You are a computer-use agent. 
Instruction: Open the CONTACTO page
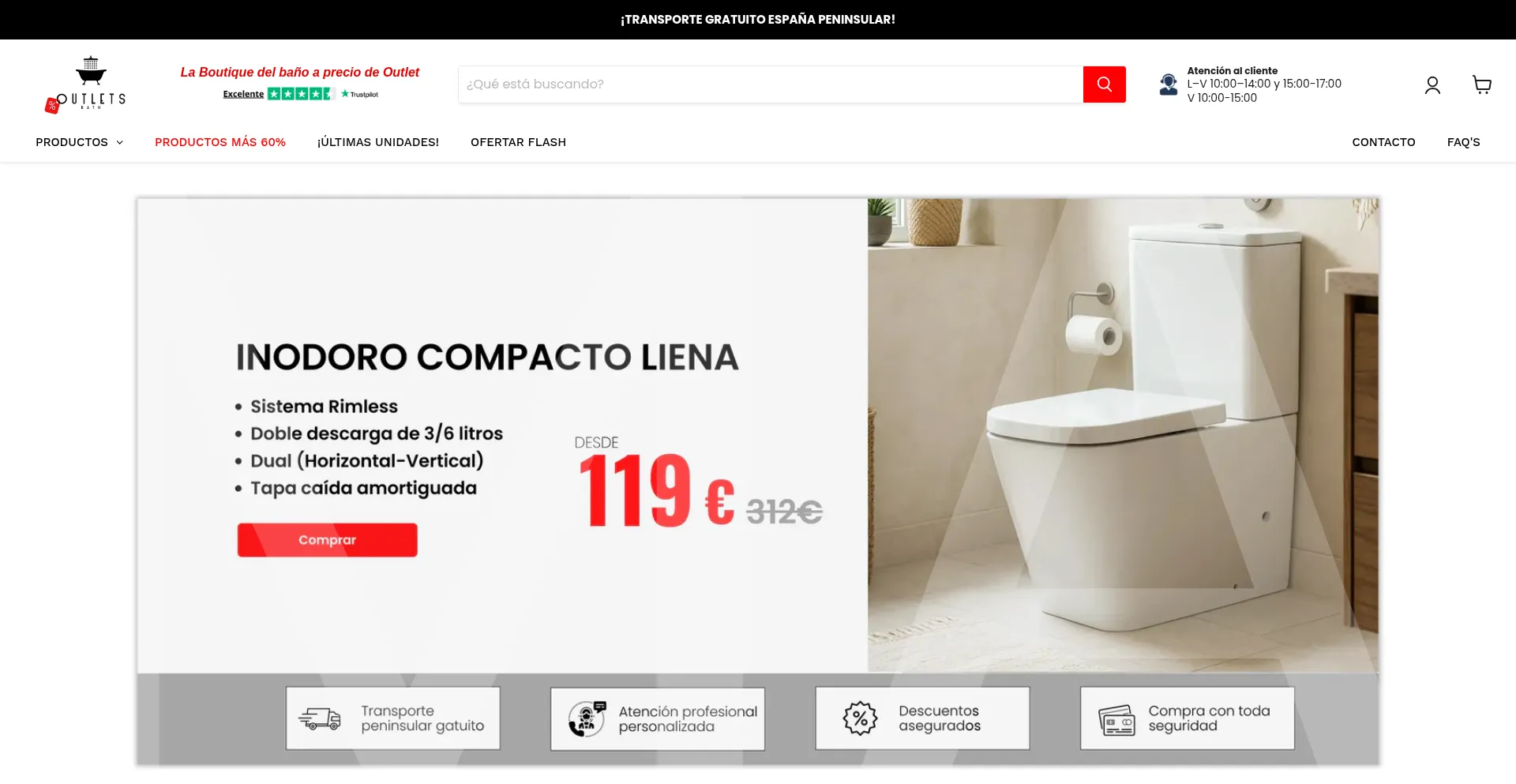[x=1383, y=142]
